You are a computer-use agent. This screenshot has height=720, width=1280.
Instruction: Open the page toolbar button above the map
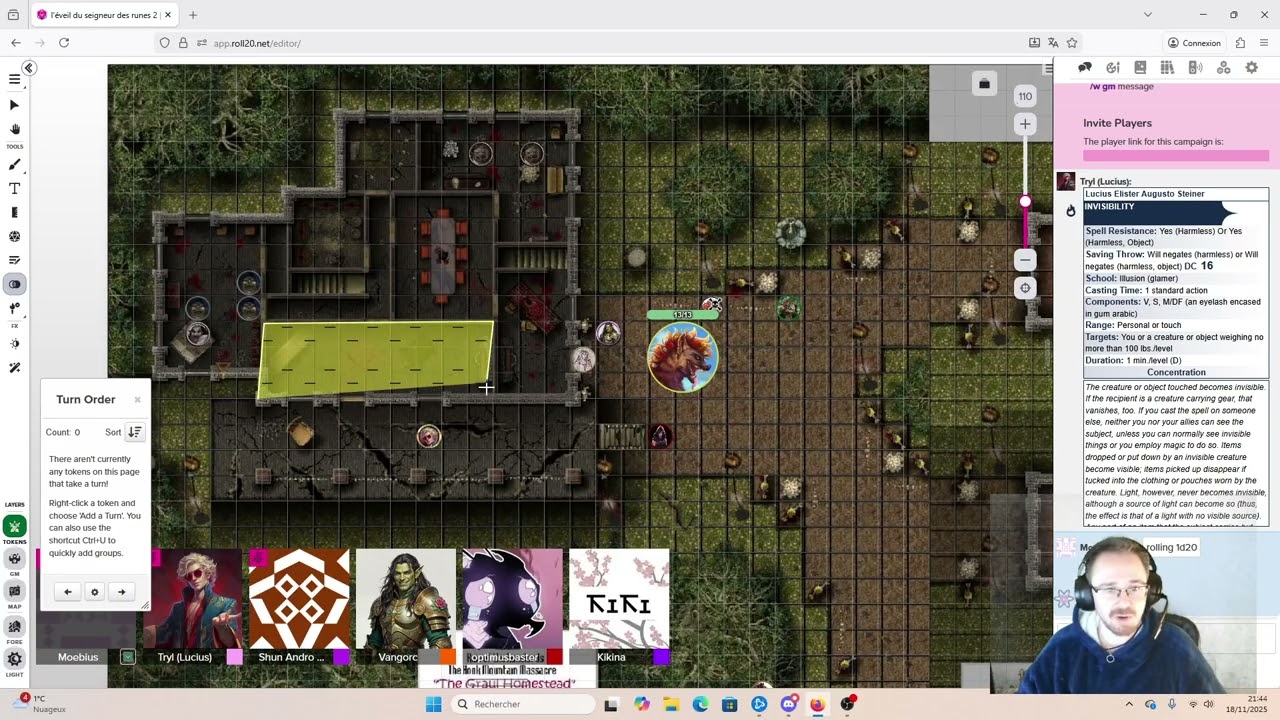tap(984, 84)
